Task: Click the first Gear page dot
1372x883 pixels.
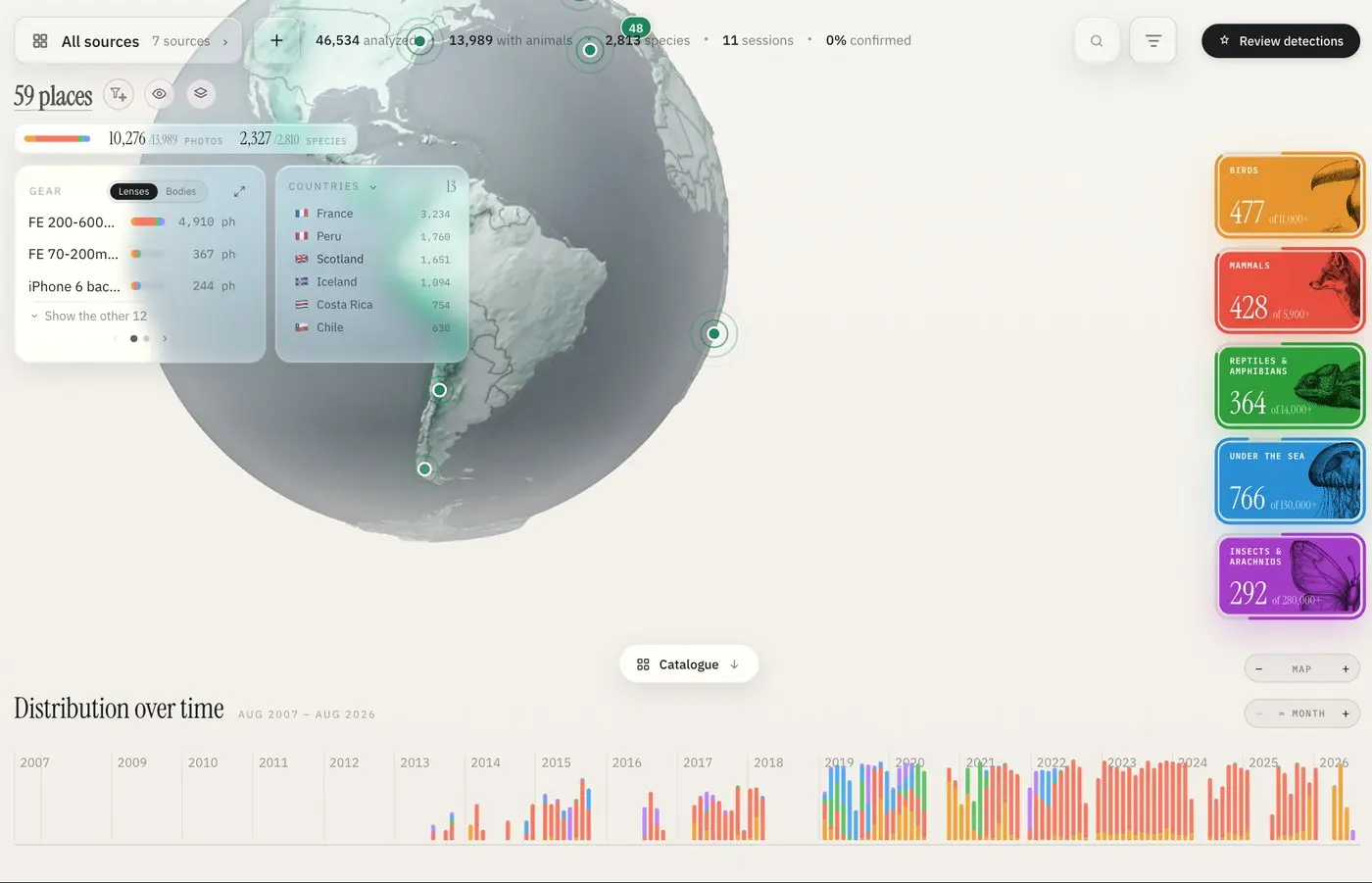Action: pyautogui.click(x=133, y=339)
